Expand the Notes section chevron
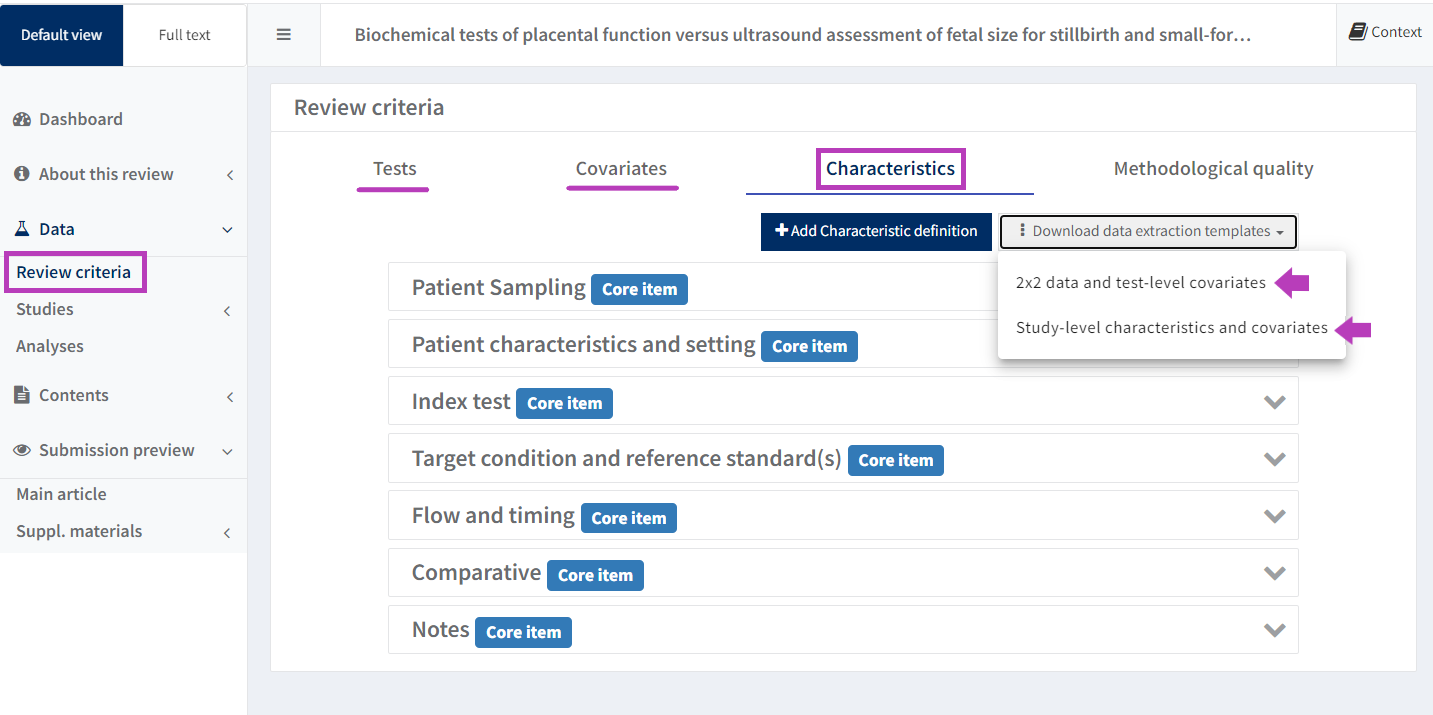This screenshot has width=1433, height=715. tap(1274, 630)
